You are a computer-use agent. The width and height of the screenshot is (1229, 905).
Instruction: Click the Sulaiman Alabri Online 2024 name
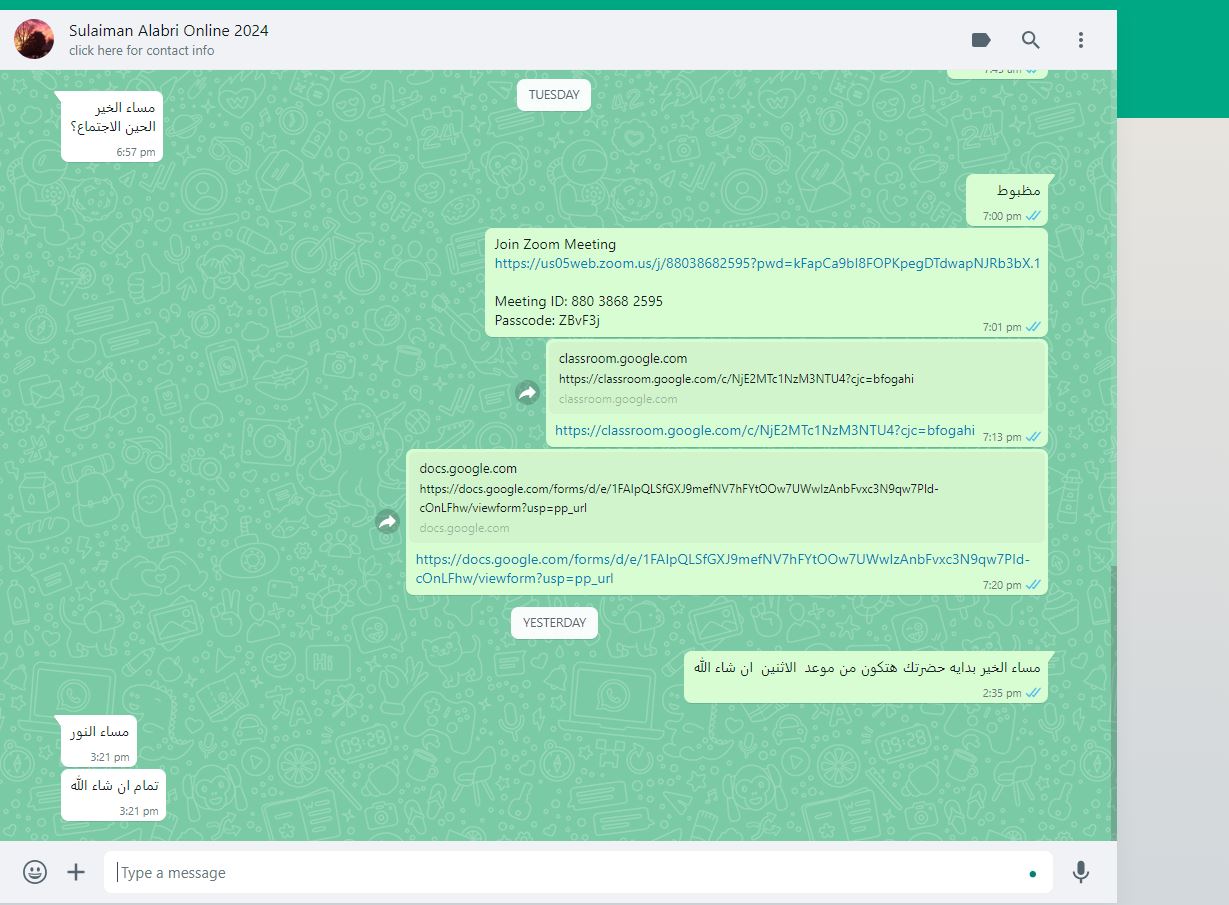coord(169,30)
